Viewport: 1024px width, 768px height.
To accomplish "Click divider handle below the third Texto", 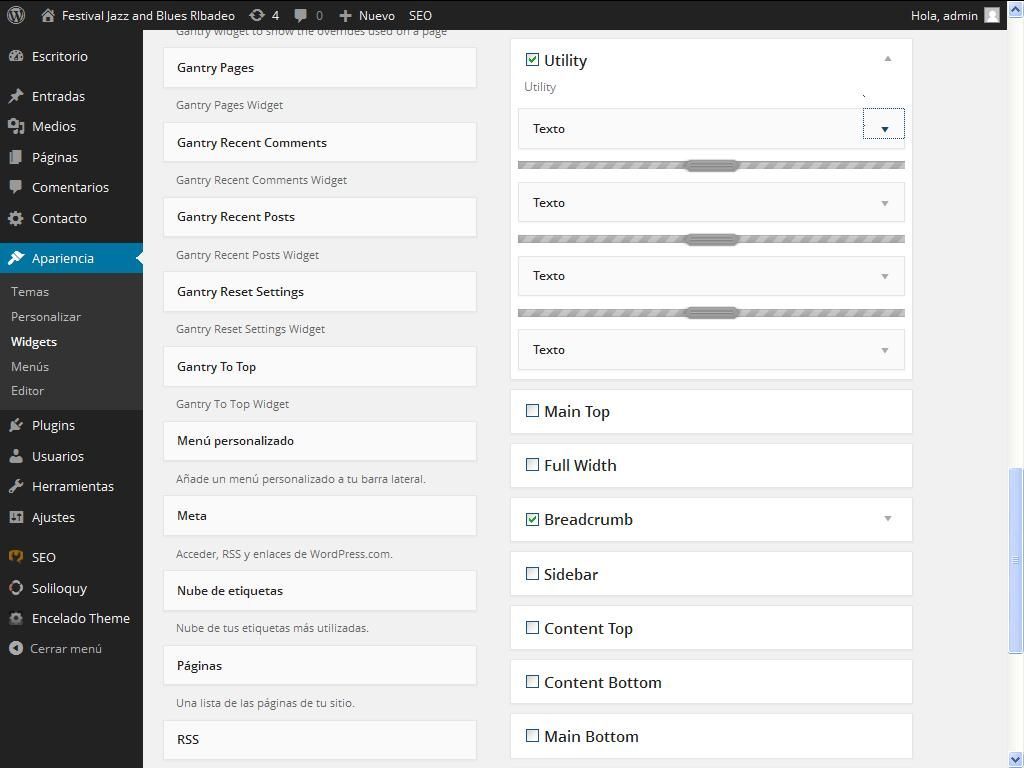I will pyautogui.click(x=712, y=313).
